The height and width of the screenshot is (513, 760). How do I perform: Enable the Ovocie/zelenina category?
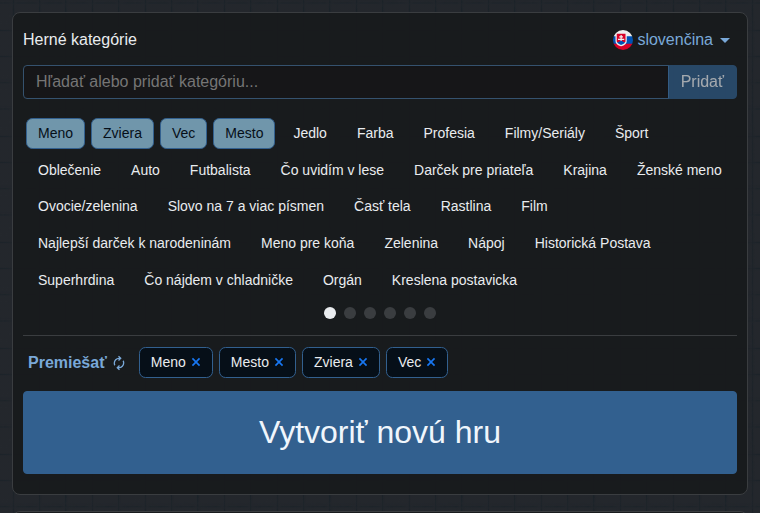pos(88,207)
